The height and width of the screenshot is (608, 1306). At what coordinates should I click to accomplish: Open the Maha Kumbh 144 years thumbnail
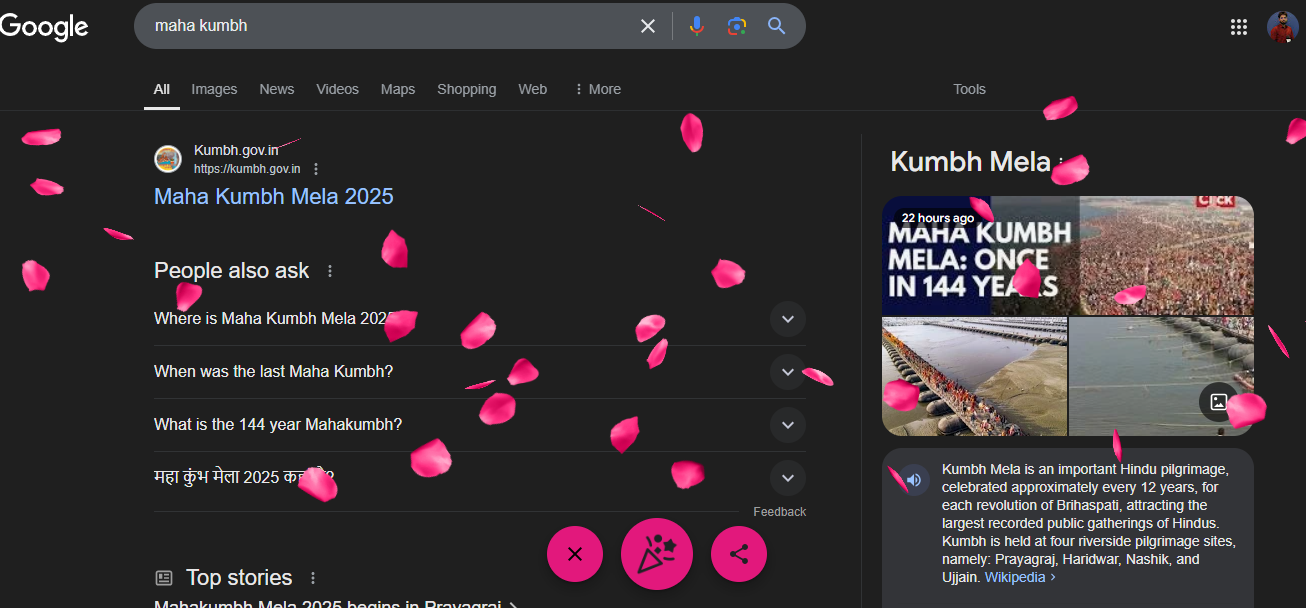(980, 256)
